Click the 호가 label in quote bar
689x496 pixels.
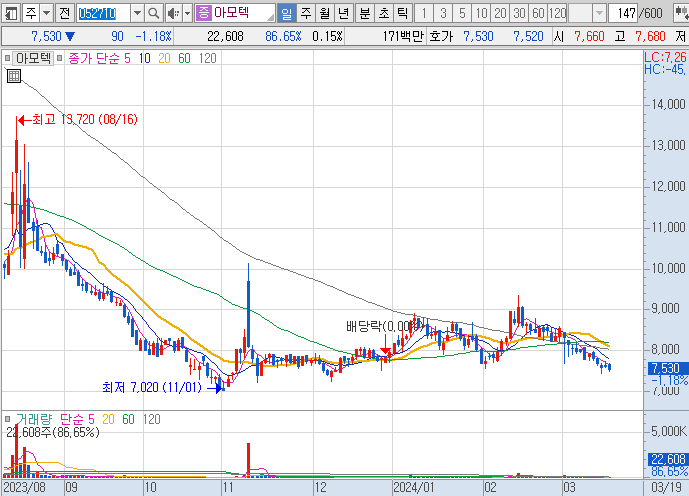point(441,36)
